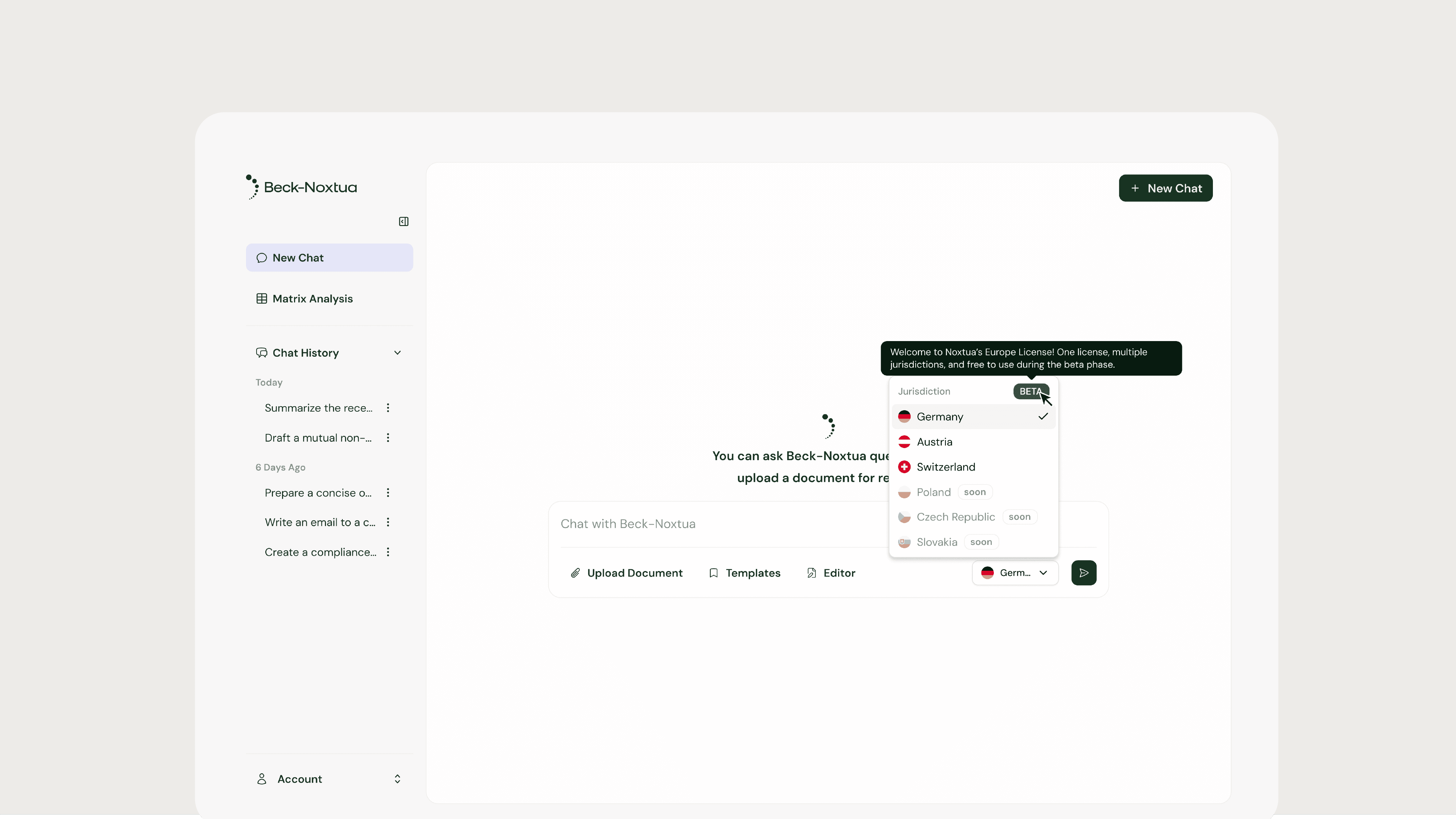This screenshot has height=819, width=1456.
Task: Click the Upload Document paperclip icon
Action: pyautogui.click(x=575, y=573)
